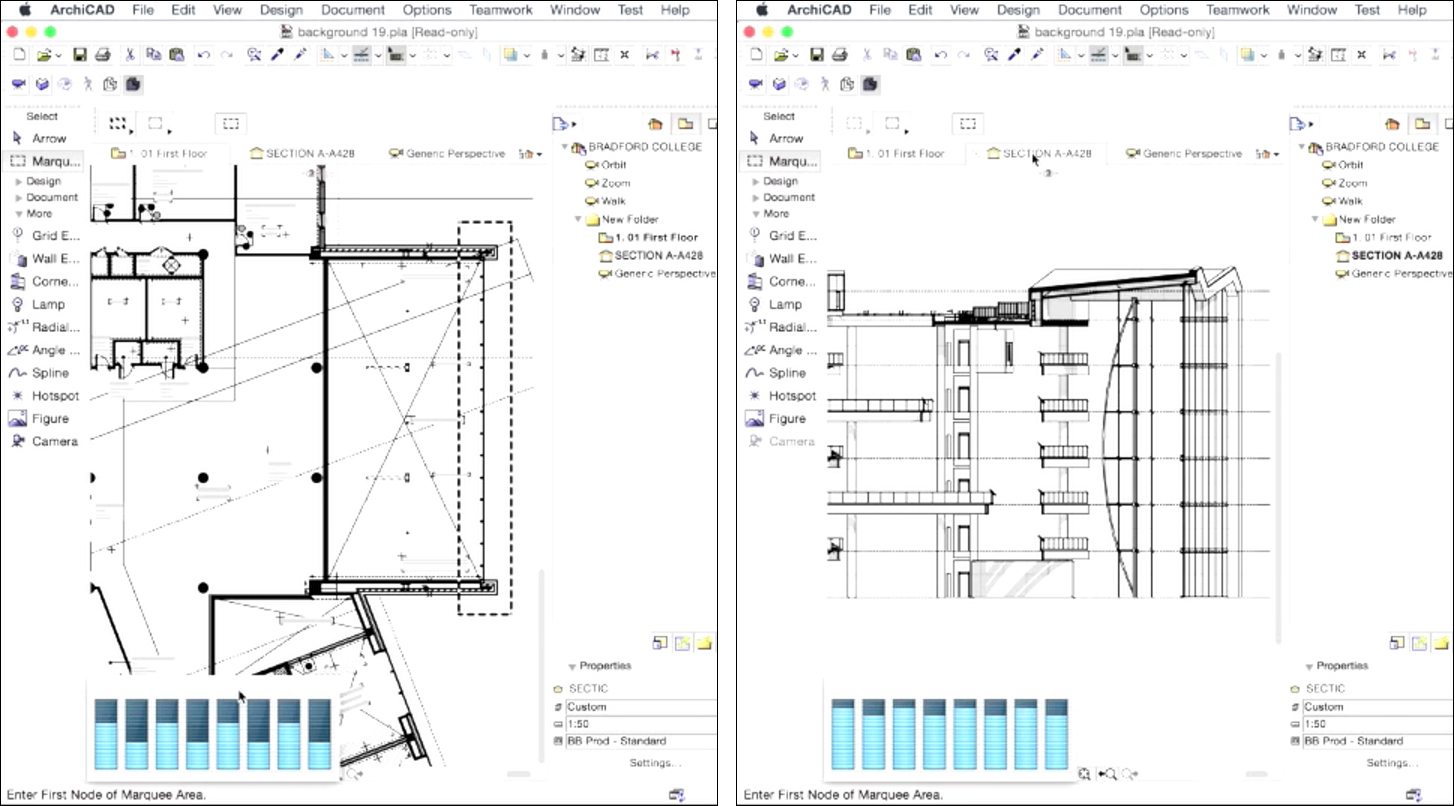
Task: Click the Cut scissors icon in left window
Action: [129, 54]
